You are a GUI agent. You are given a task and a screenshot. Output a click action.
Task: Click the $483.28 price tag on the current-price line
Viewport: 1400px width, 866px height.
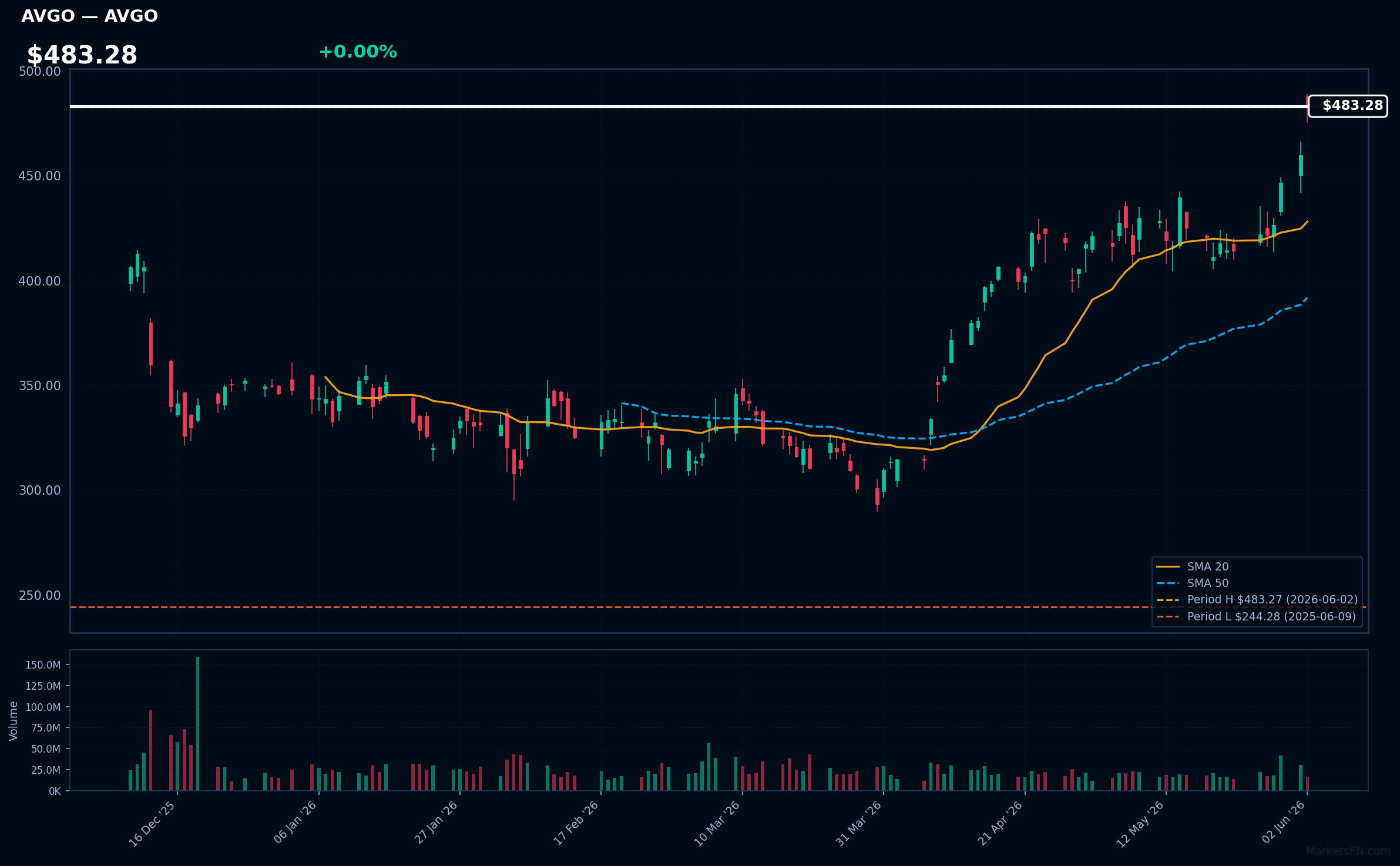[x=1348, y=106]
